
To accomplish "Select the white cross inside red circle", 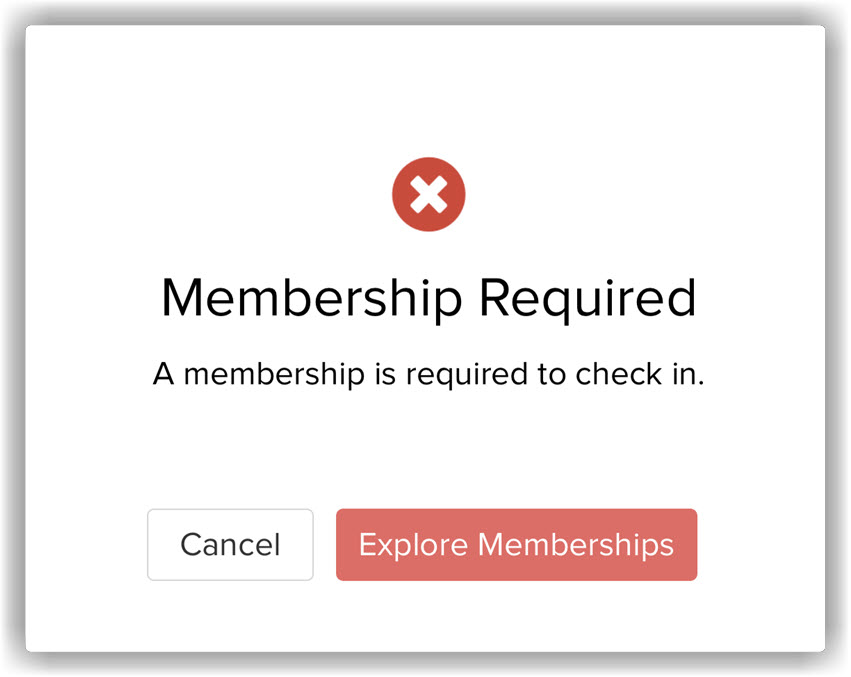I will [x=429, y=194].
